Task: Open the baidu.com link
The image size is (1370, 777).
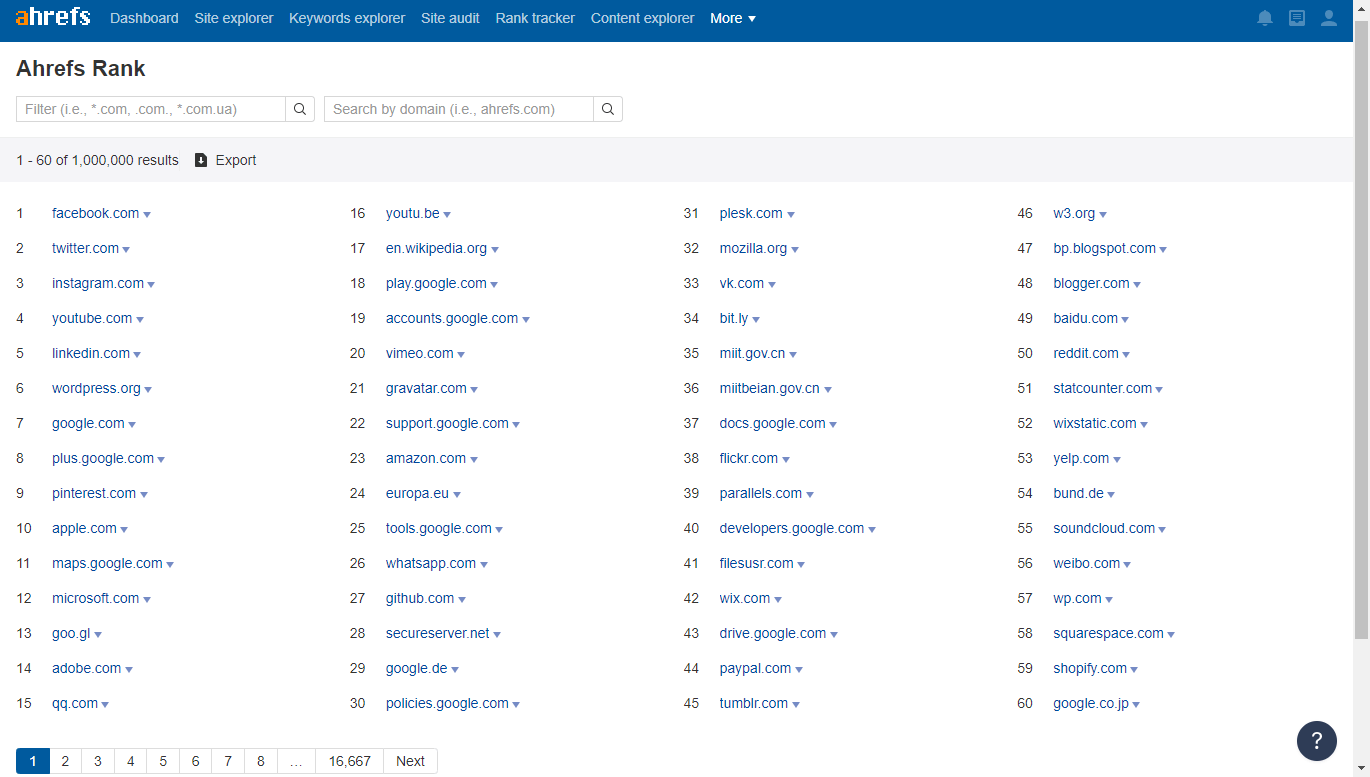Action: tap(1086, 318)
